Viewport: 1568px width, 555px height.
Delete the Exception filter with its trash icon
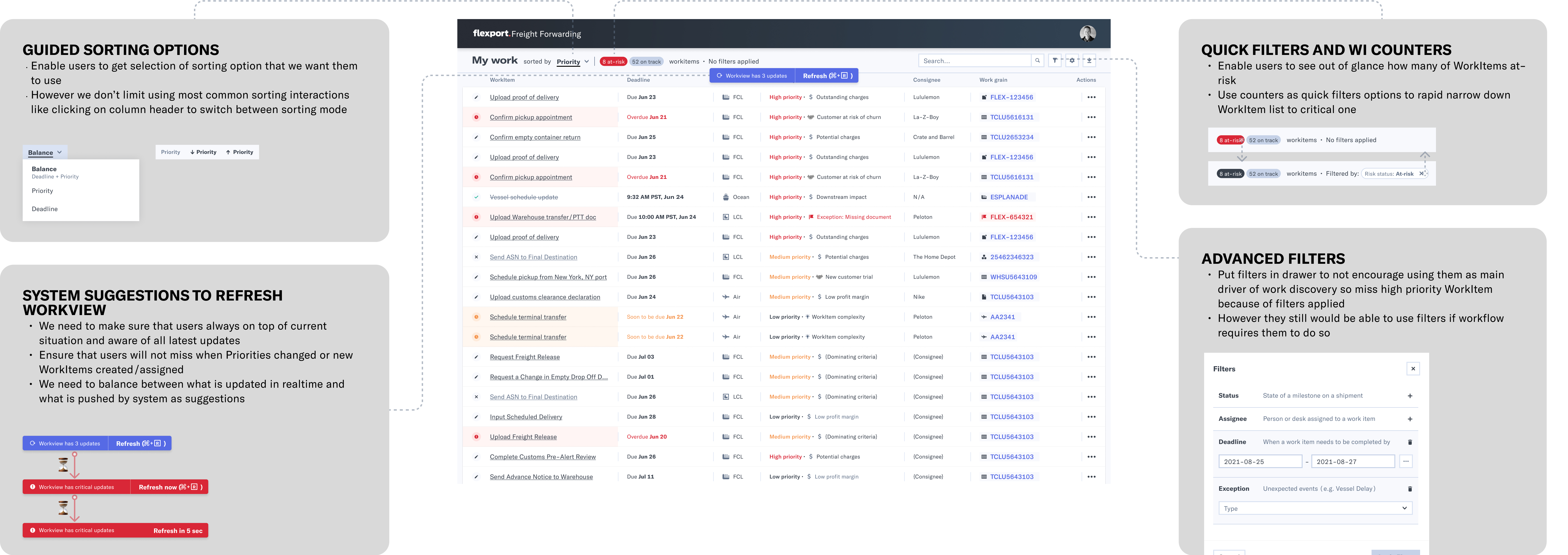pos(1410,488)
